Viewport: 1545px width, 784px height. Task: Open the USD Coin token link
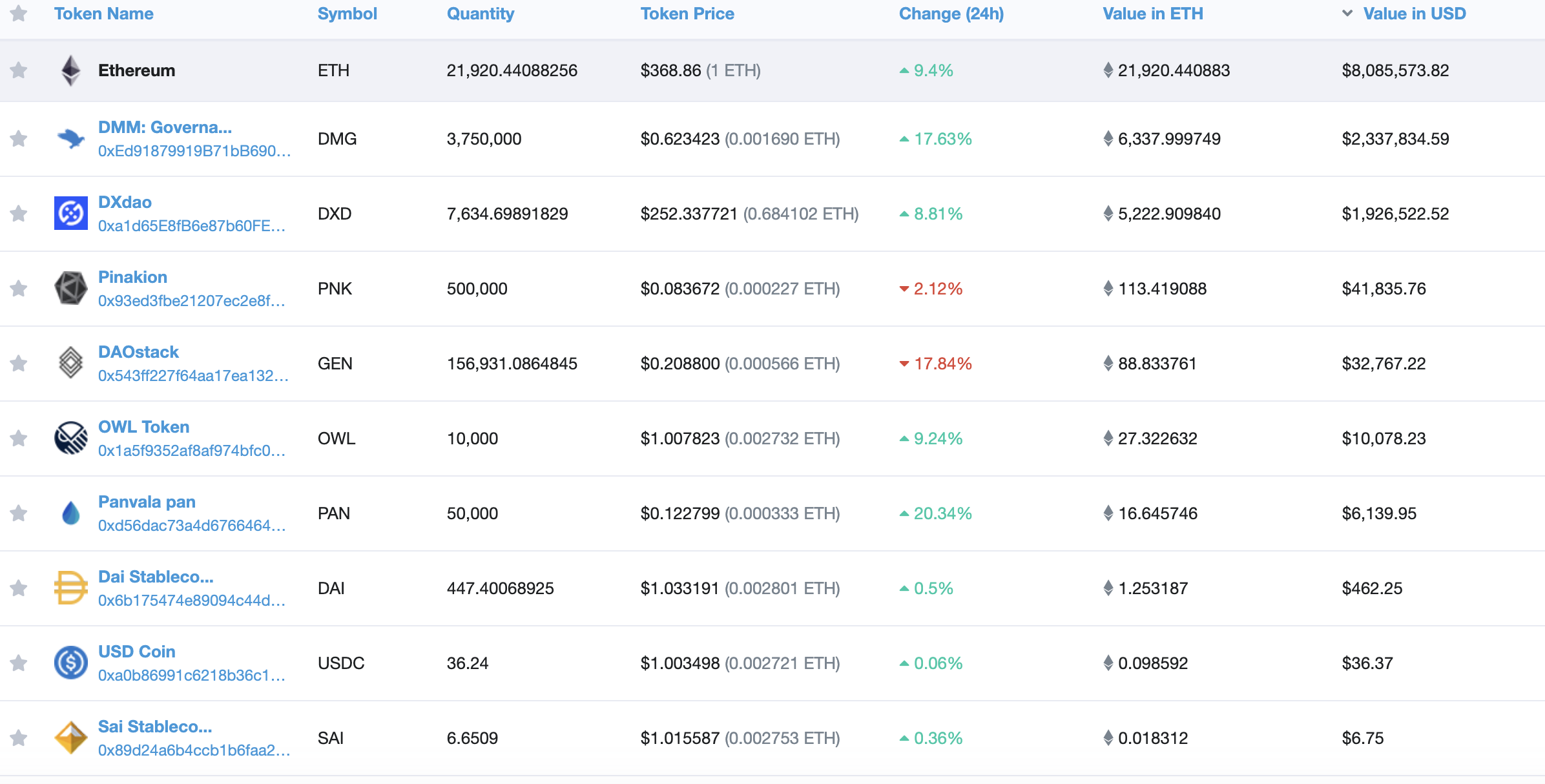(137, 652)
